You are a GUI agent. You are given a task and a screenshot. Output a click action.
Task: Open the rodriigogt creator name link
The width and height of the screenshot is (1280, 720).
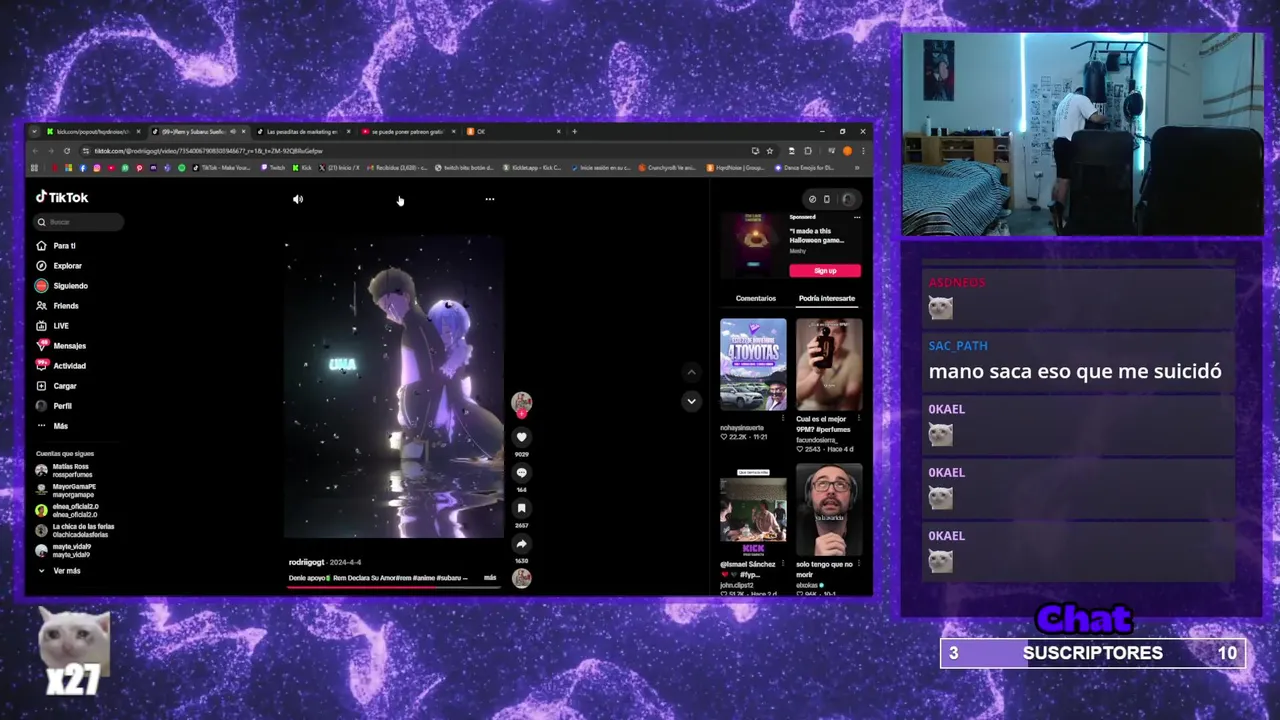click(307, 563)
